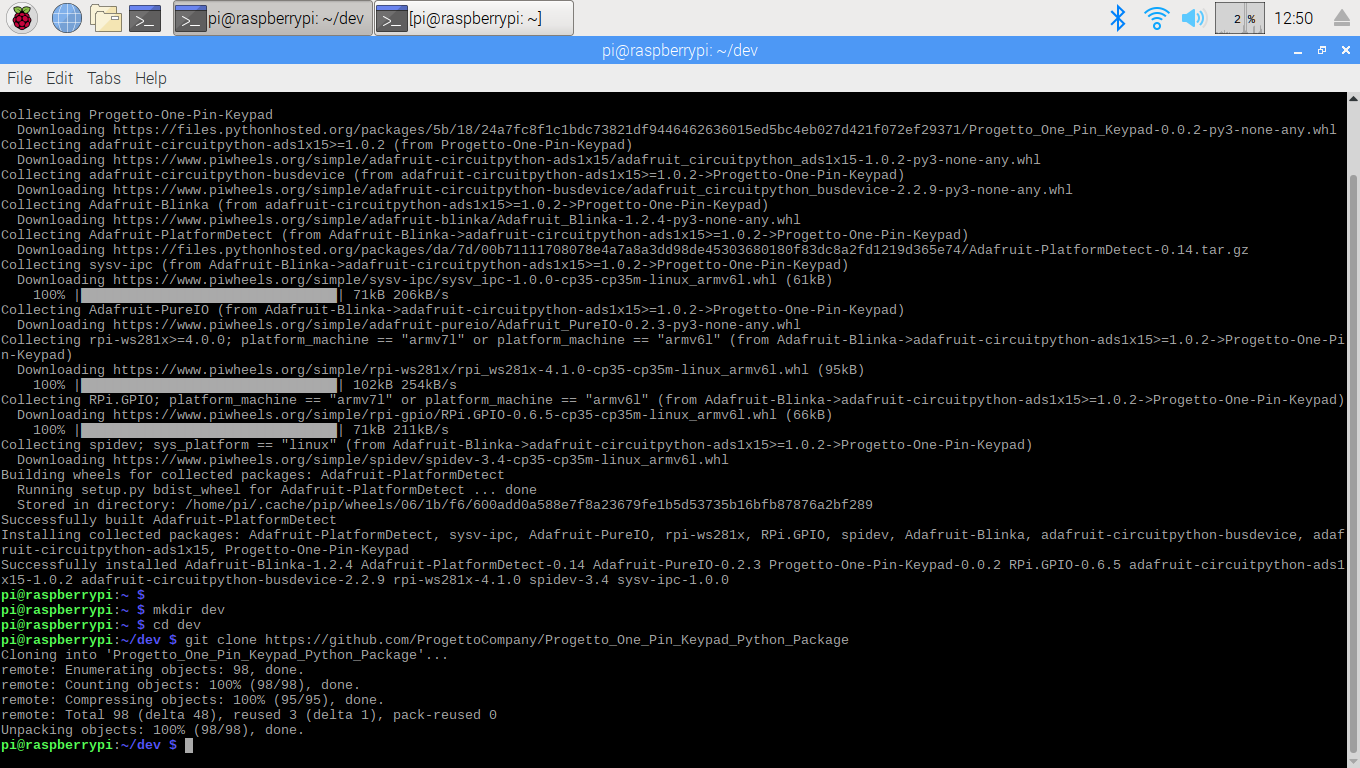Launch a new Terminal from the panel launcher

click(145, 18)
